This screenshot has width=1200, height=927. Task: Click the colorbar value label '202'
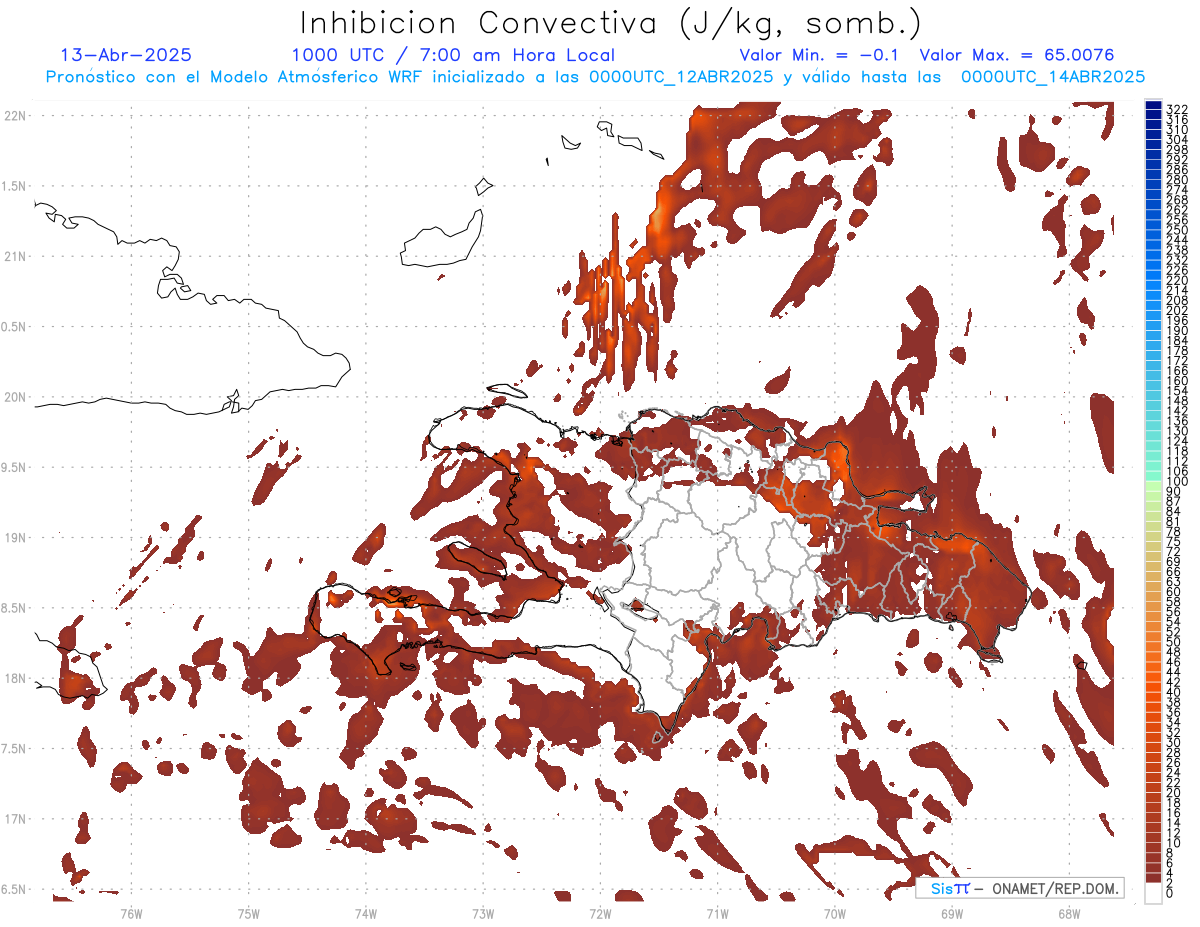1176,311
